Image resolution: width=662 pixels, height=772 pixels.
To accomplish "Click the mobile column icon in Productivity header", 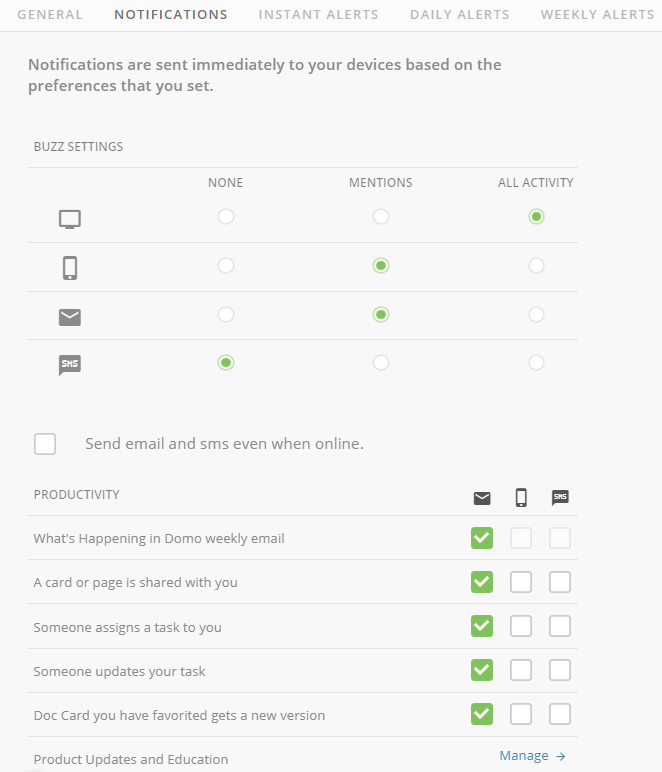I will point(521,497).
